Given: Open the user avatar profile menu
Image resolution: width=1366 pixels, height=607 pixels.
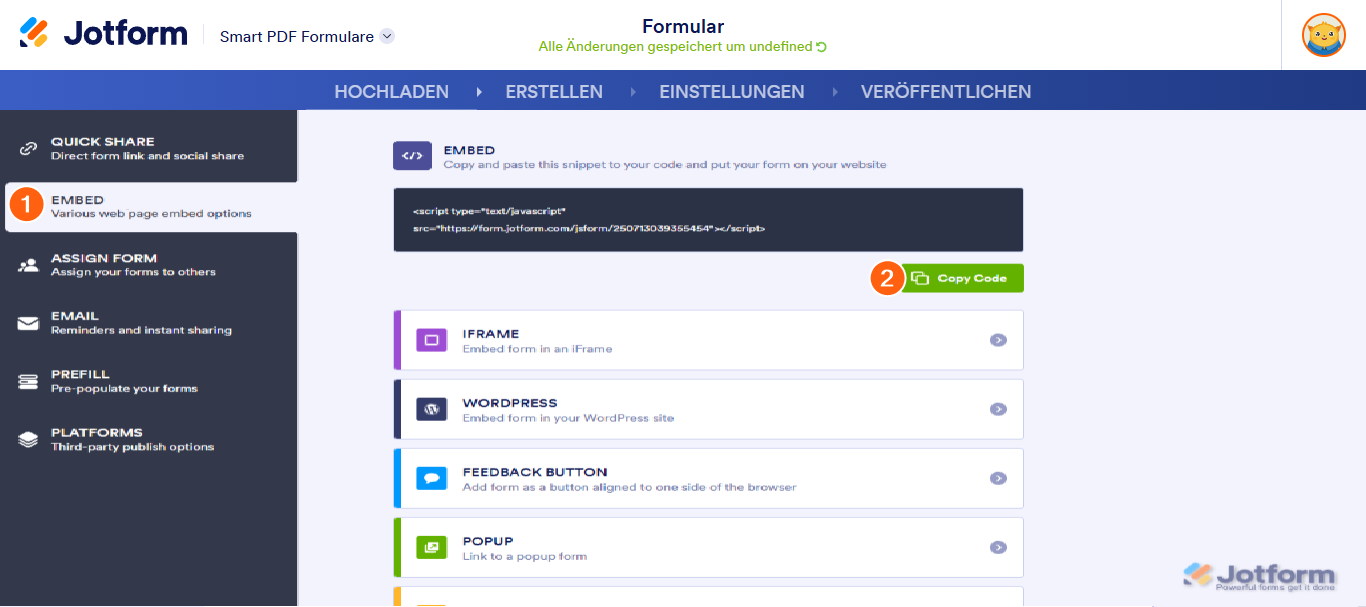Looking at the screenshot, I should (x=1323, y=35).
